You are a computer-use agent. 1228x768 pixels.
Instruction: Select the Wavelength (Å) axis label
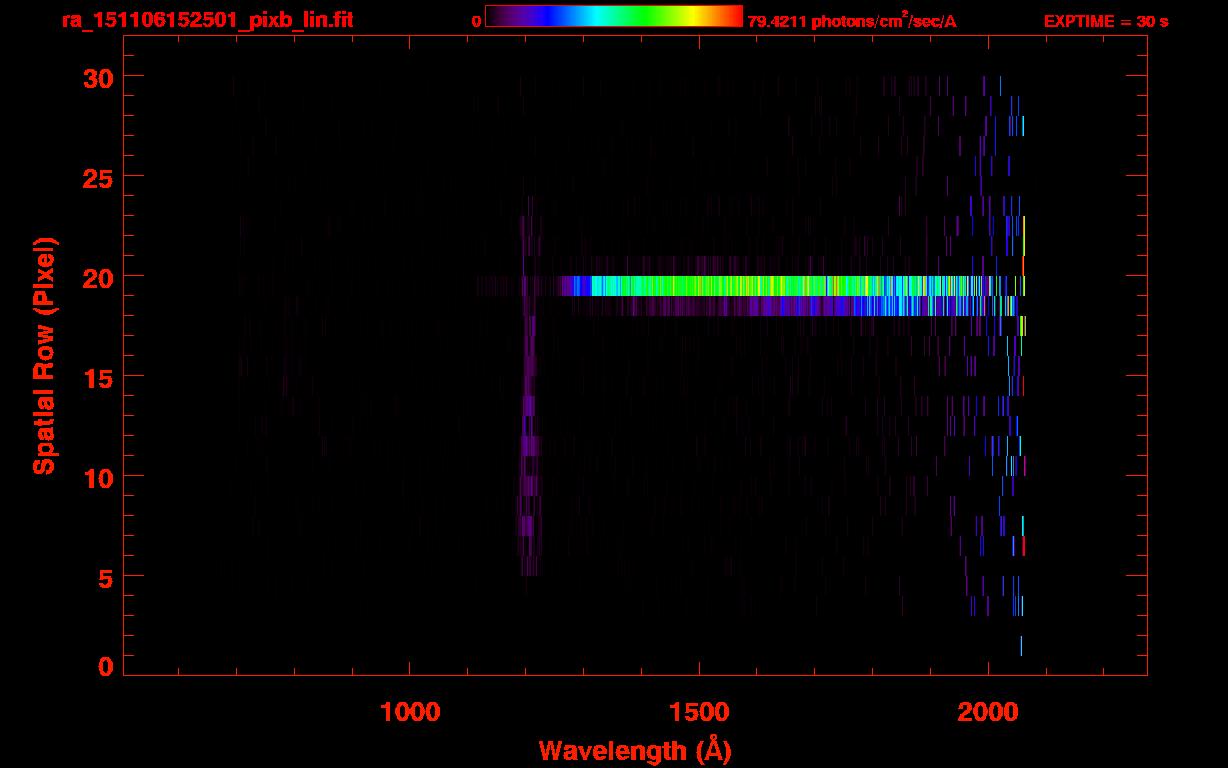(x=629, y=749)
